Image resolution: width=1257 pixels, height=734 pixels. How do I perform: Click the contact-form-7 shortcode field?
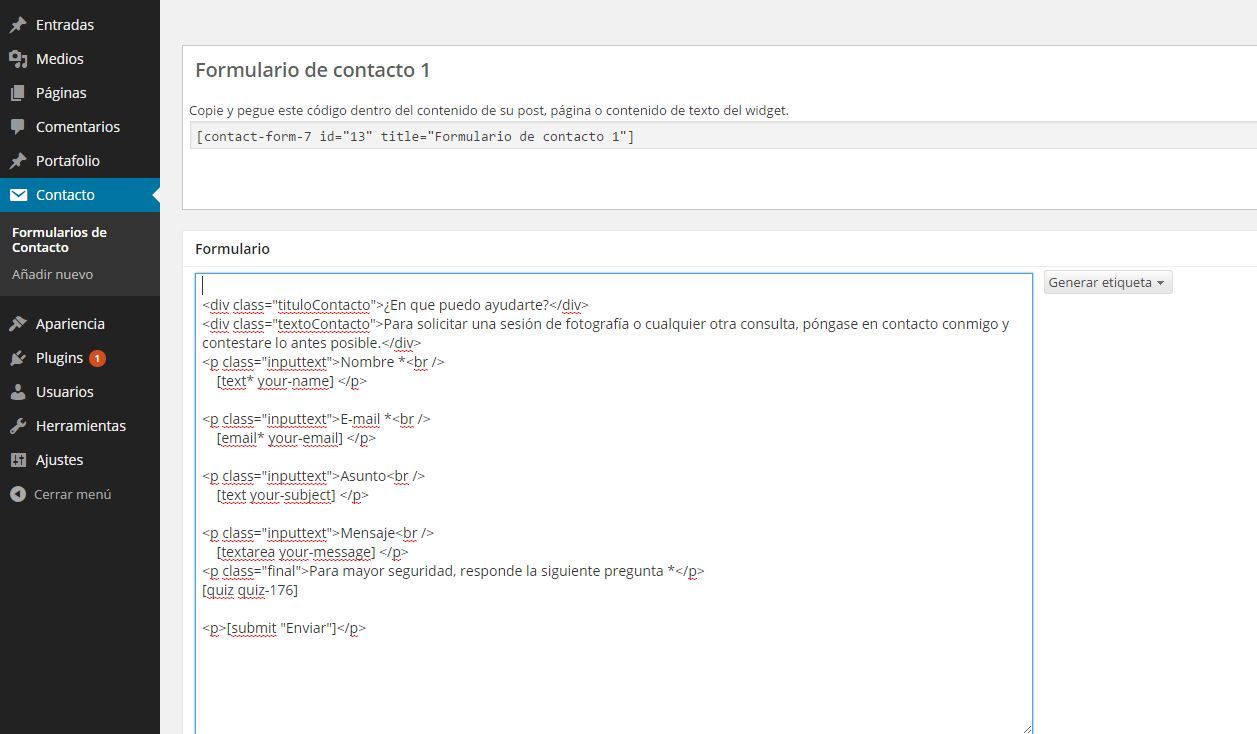click(x=723, y=136)
